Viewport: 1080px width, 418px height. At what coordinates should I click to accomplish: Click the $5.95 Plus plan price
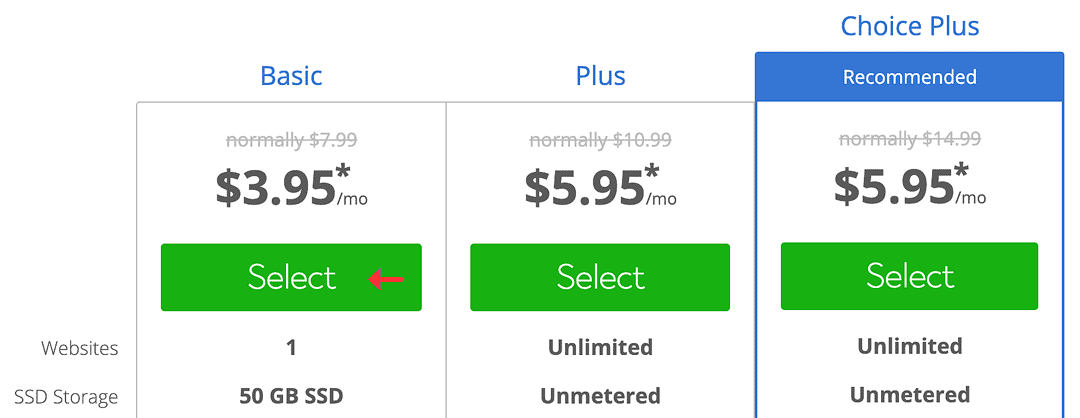point(585,188)
